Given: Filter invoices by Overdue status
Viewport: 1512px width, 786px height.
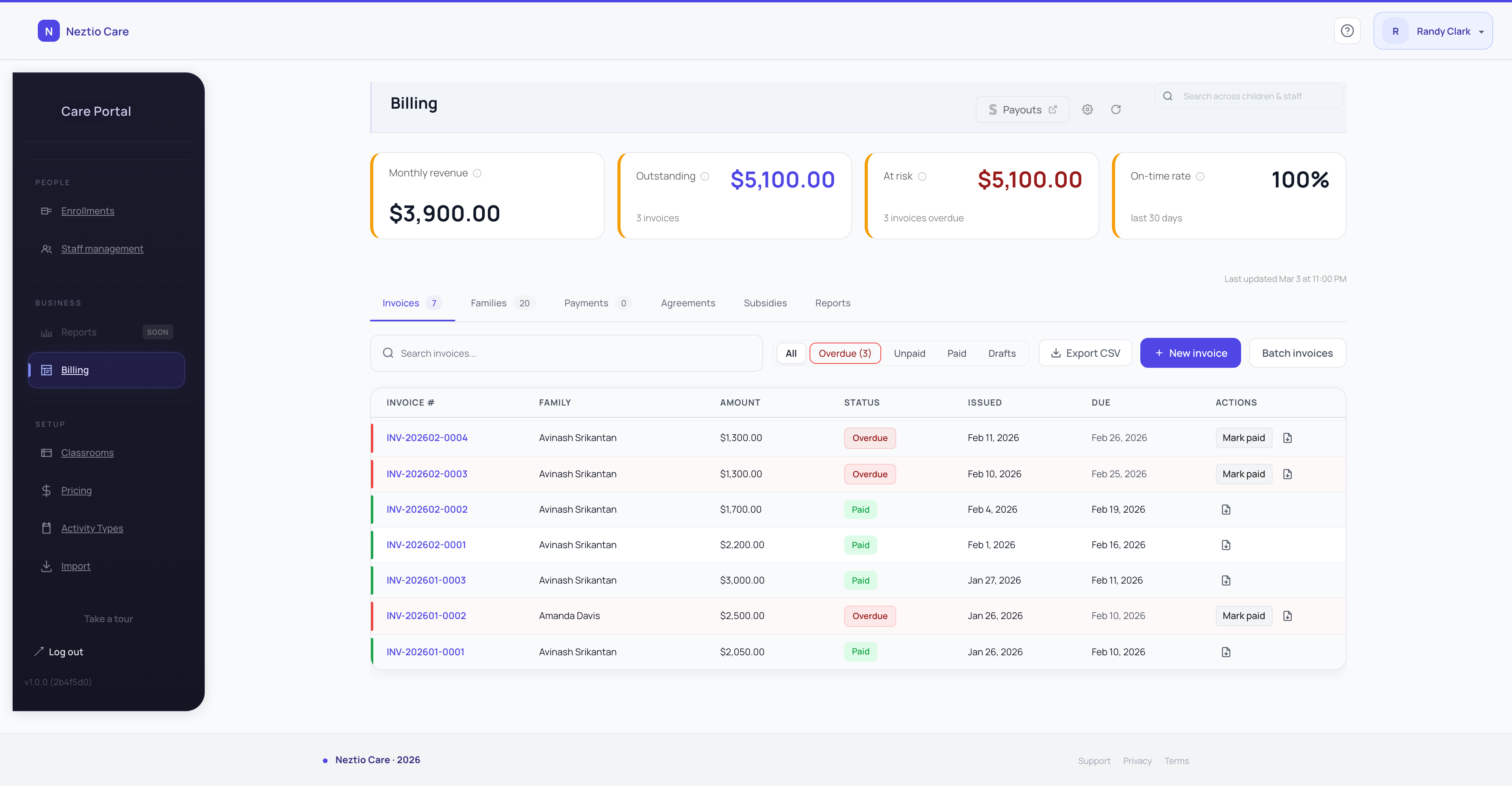Looking at the screenshot, I should coord(845,353).
